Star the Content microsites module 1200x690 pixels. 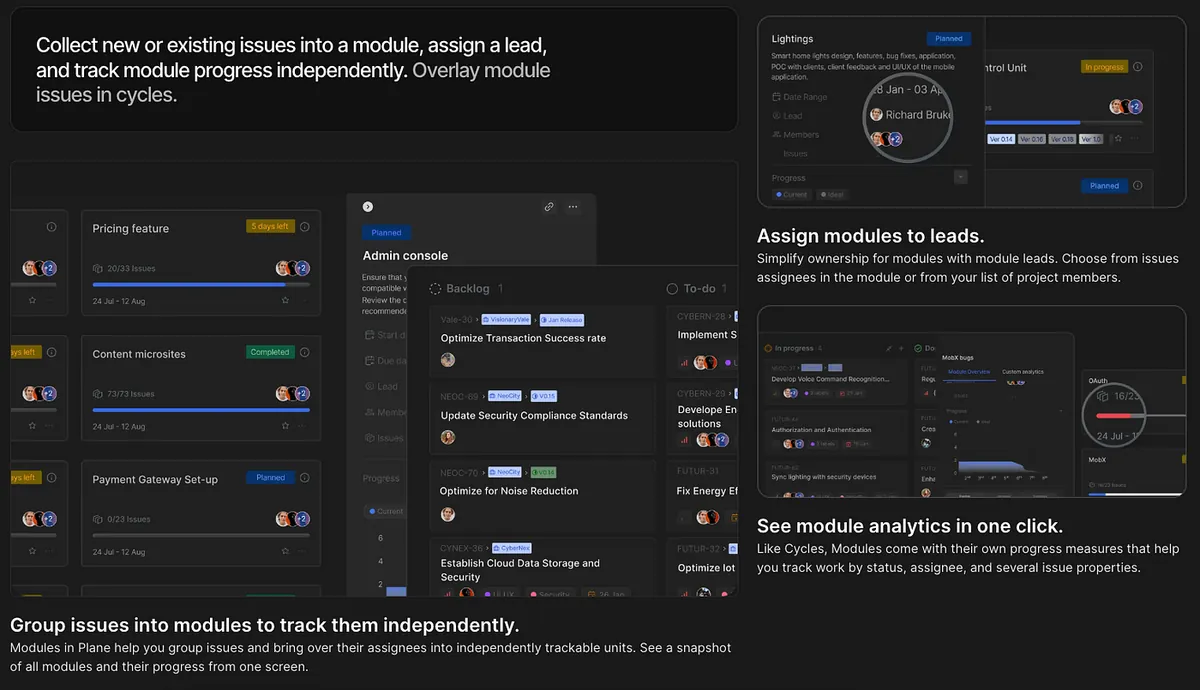click(285, 426)
